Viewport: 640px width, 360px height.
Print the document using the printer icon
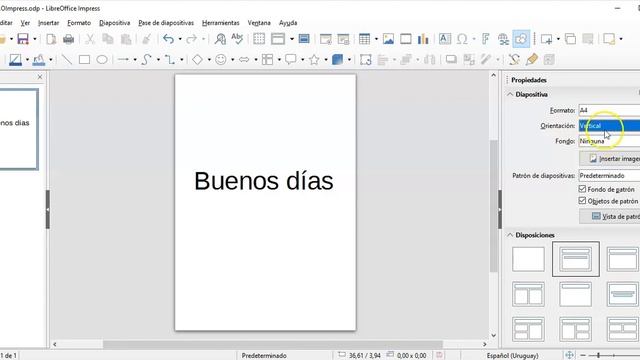point(69,39)
